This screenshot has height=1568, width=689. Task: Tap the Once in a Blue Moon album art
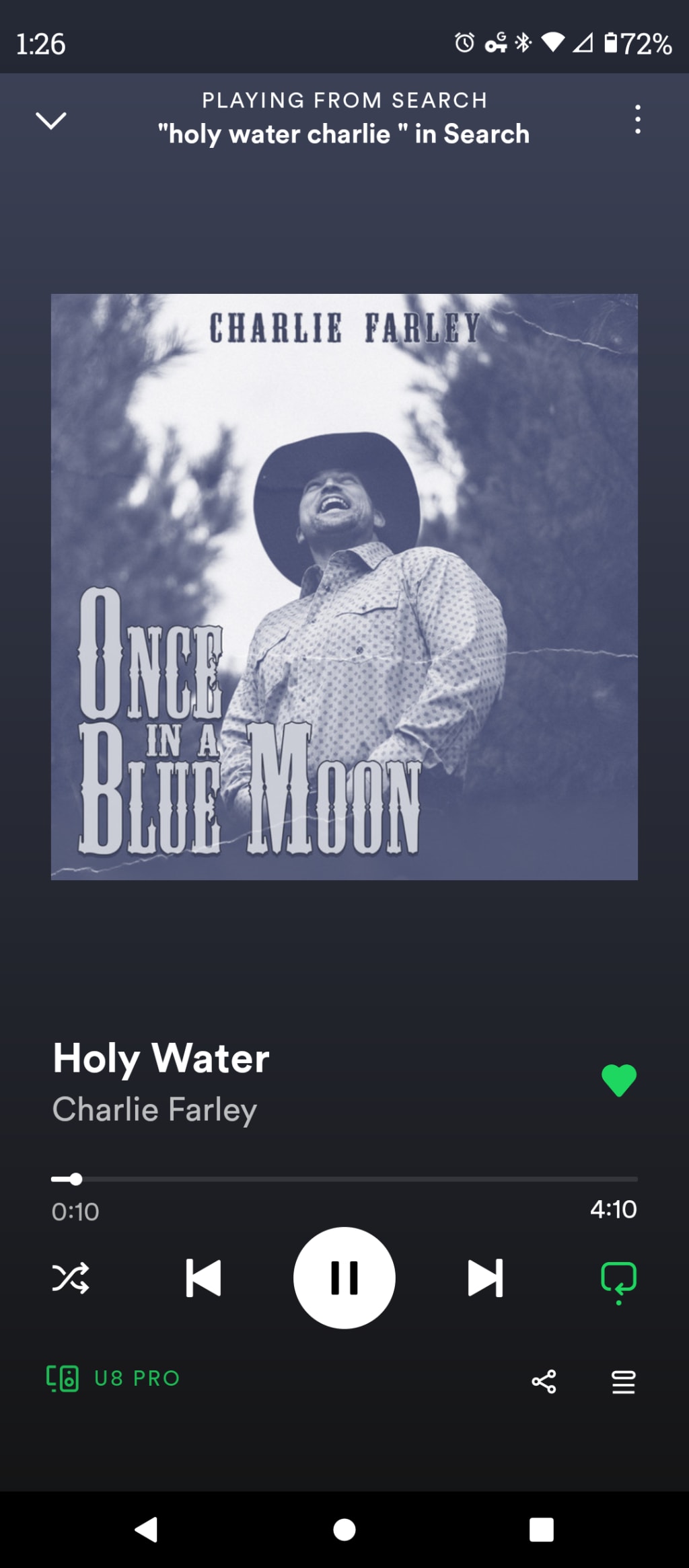point(344,586)
